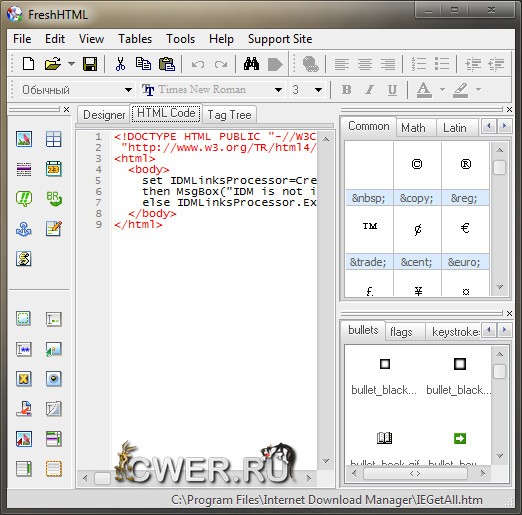
Task: Close the symbols panel with X
Action: pyautogui.click(x=509, y=109)
